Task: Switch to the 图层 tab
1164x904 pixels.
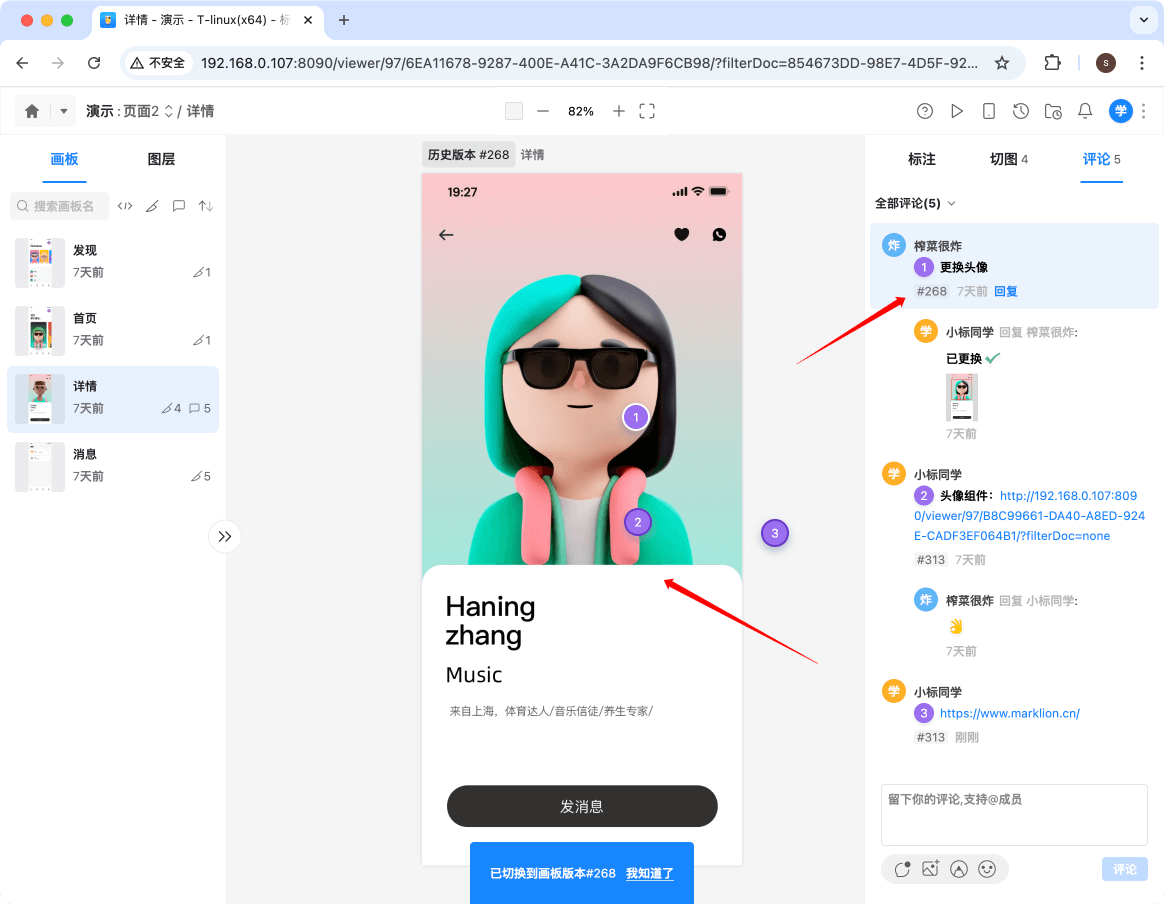Action: [x=160, y=159]
